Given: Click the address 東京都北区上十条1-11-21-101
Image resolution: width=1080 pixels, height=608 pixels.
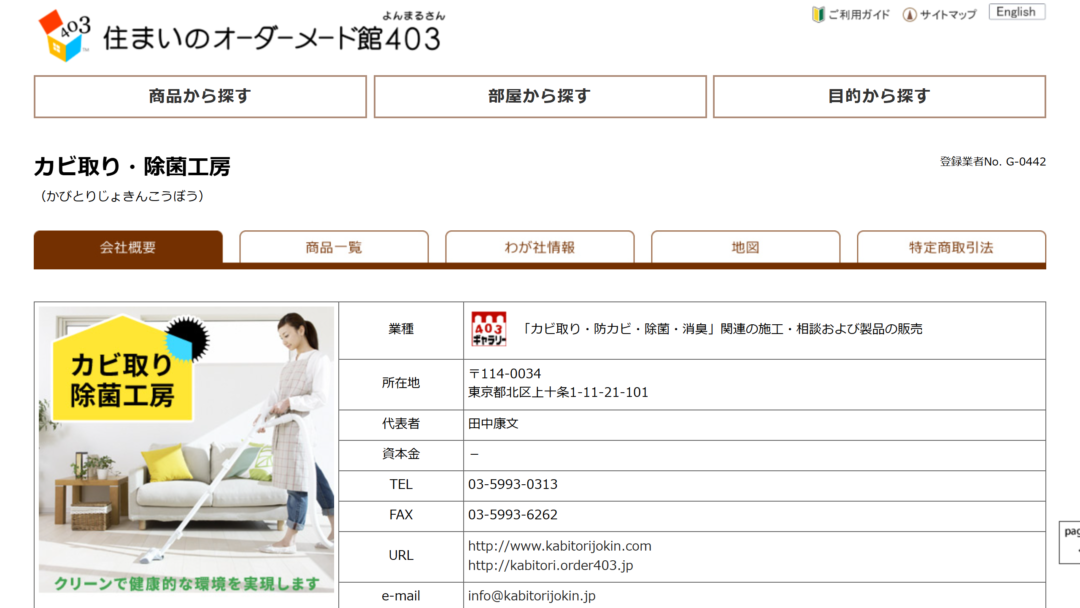Looking at the screenshot, I should 558,392.
